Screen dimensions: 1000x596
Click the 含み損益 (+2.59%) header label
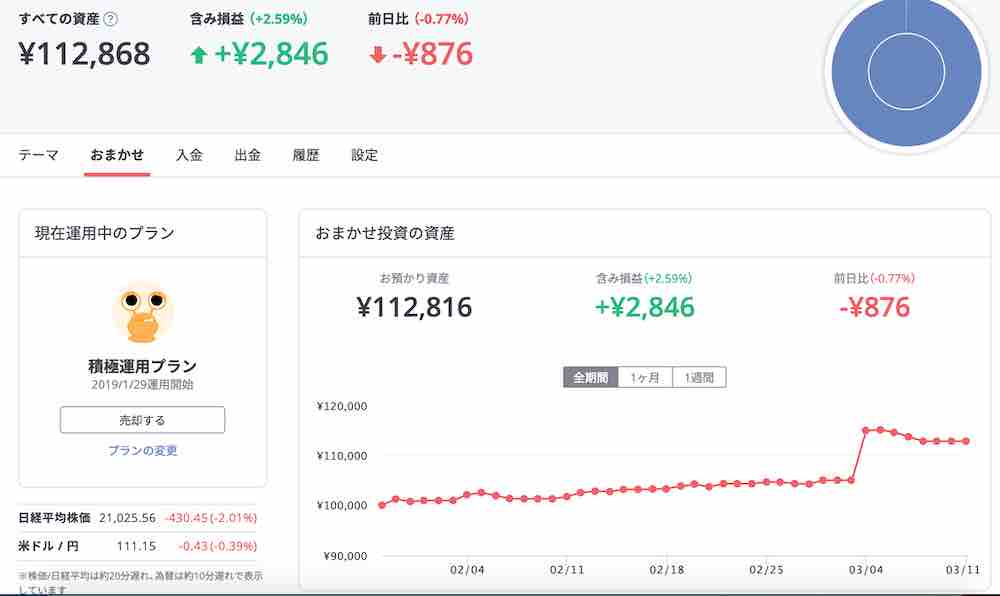tap(249, 19)
